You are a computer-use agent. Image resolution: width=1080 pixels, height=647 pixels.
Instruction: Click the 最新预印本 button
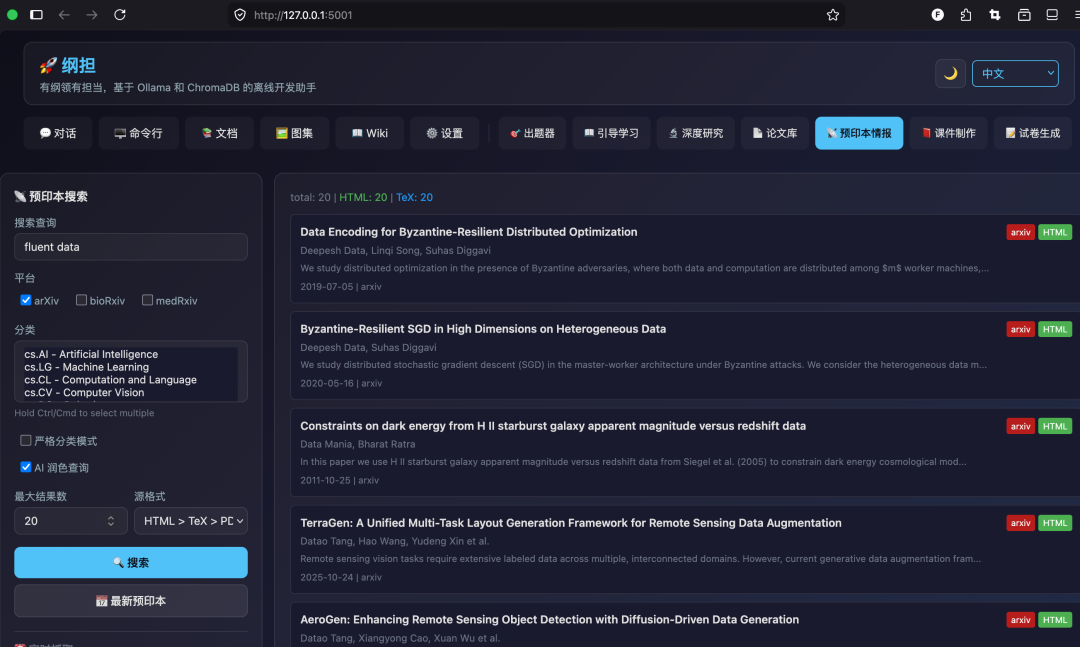[x=131, y=601]
